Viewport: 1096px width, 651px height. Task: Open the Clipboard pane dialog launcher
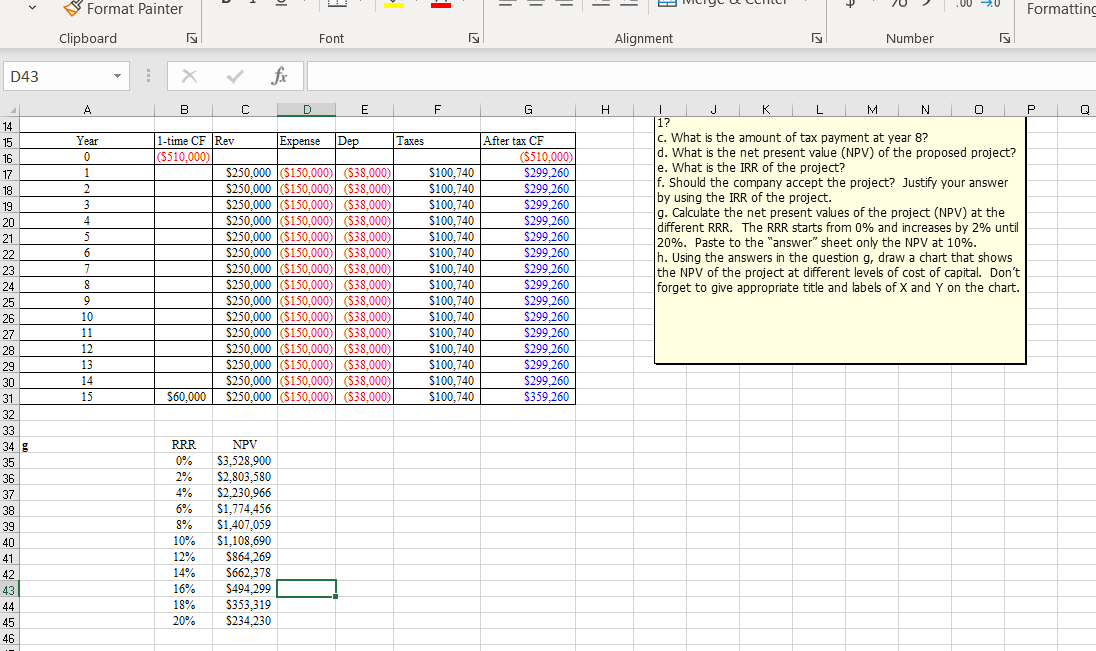click(192, 38)
